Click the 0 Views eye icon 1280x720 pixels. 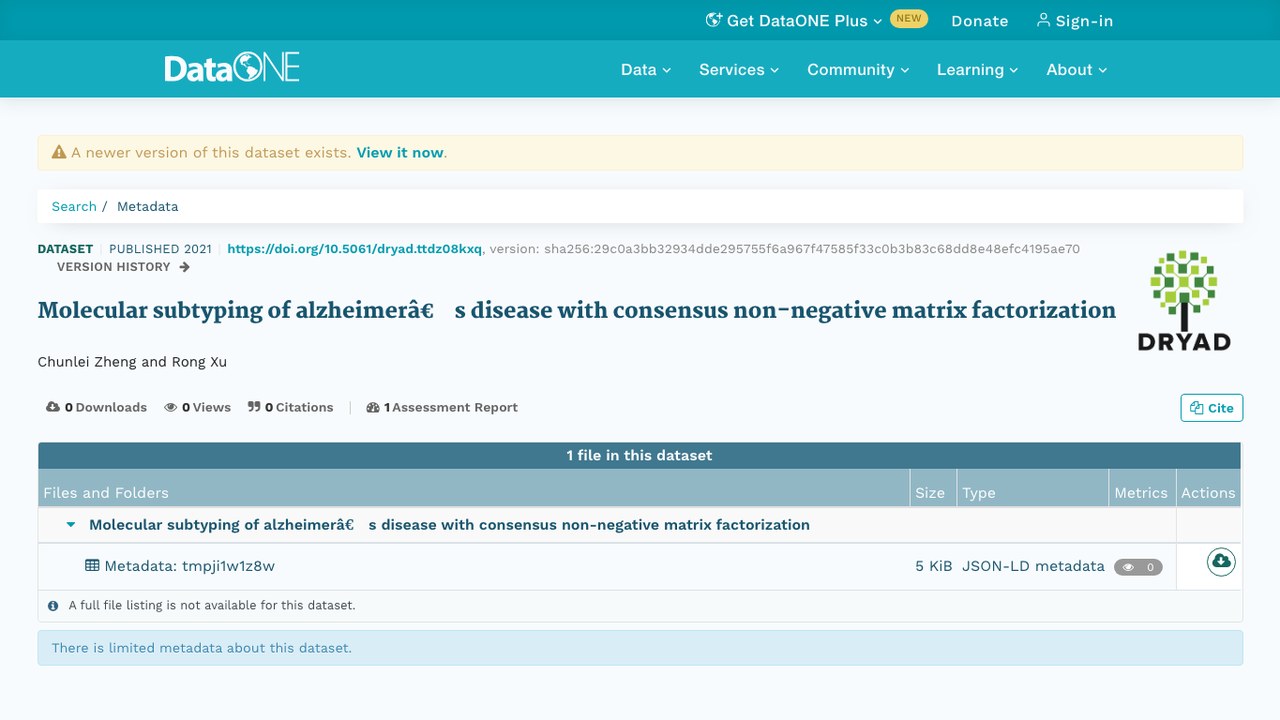[x=171, y=407]
